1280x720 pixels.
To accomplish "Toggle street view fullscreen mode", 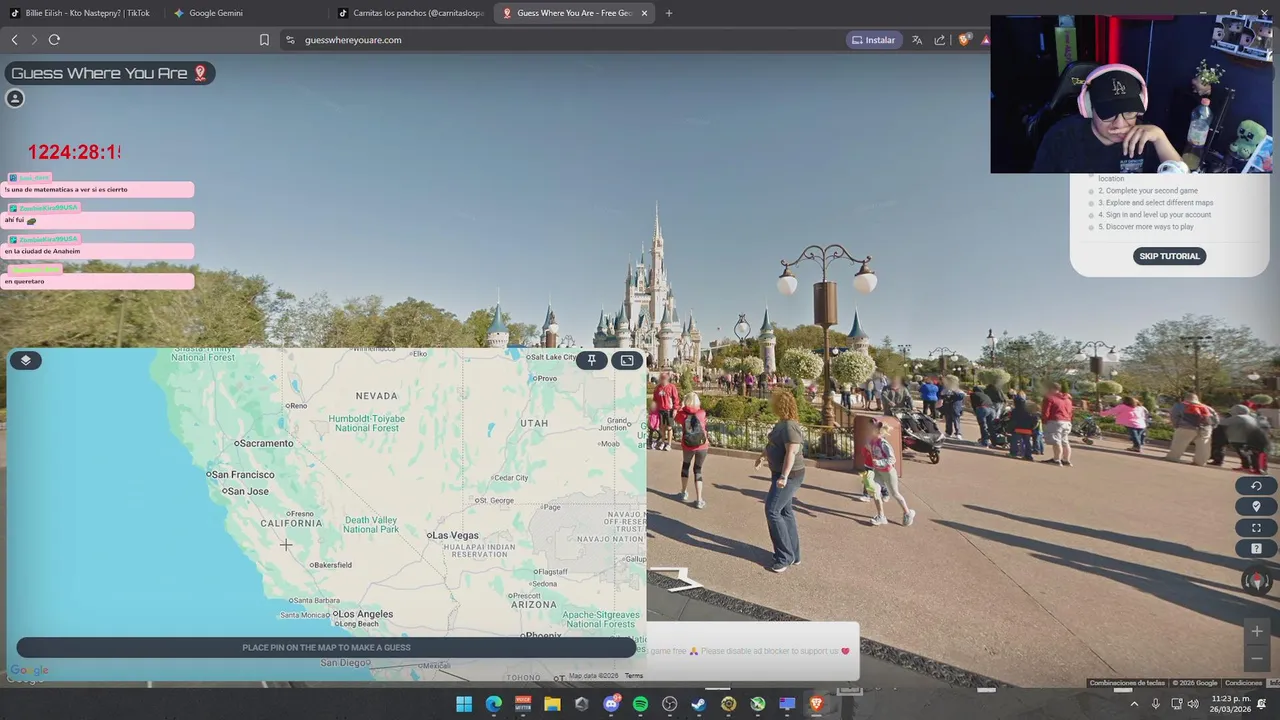I will (1256, 528).
